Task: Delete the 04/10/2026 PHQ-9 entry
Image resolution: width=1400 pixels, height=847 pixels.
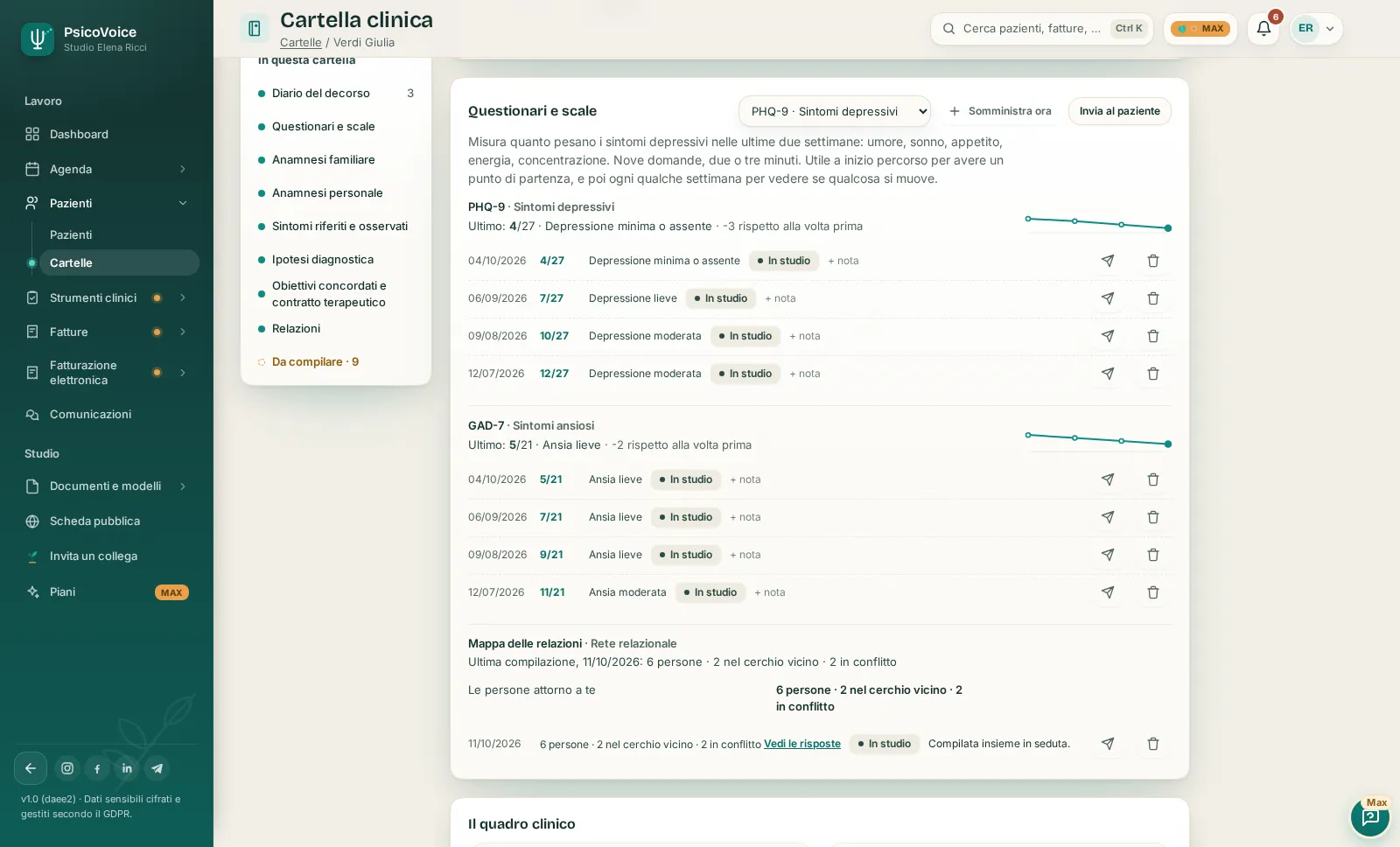Action: (1153, 261)
